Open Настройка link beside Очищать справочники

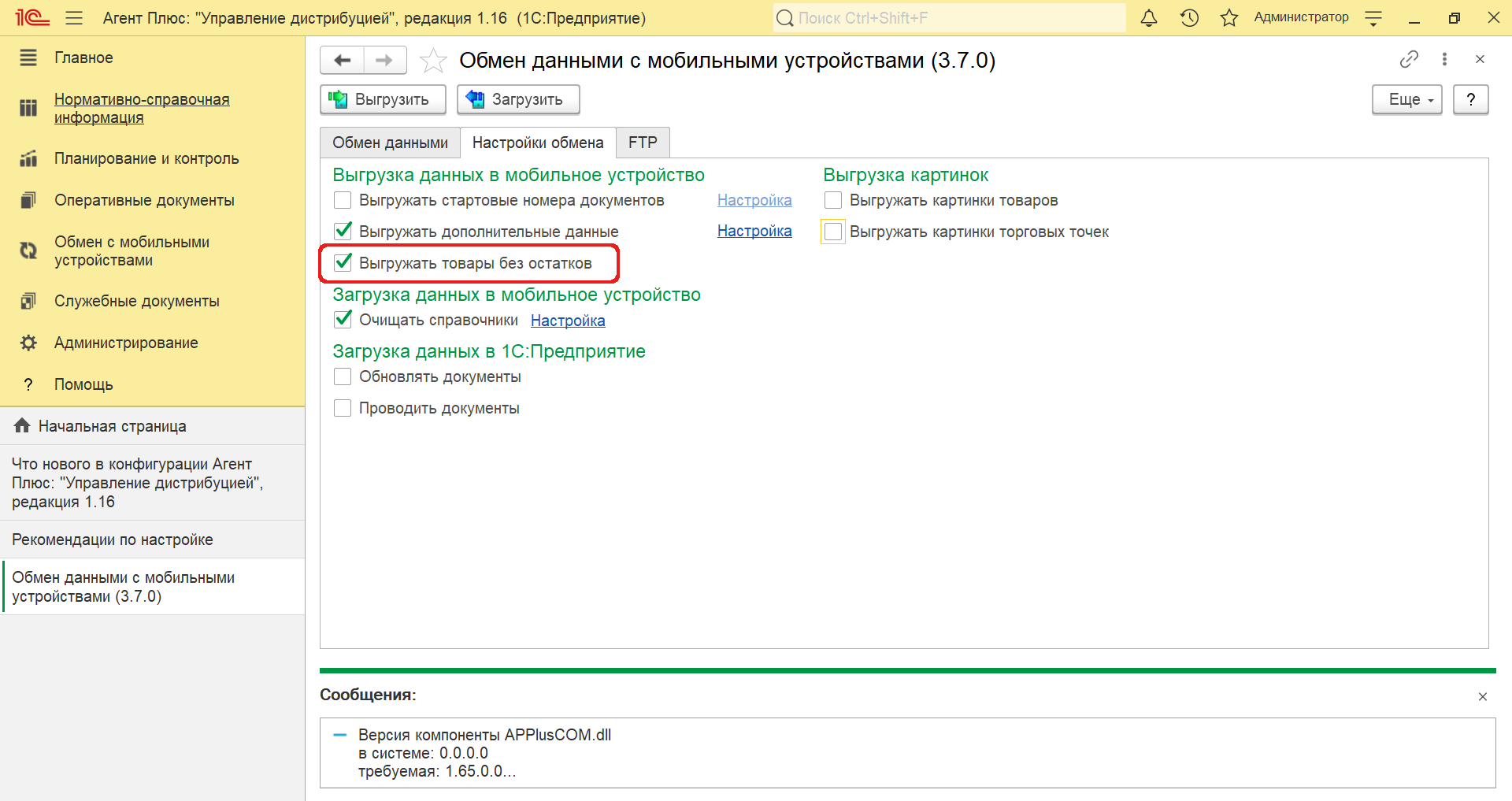pos(568,321)
